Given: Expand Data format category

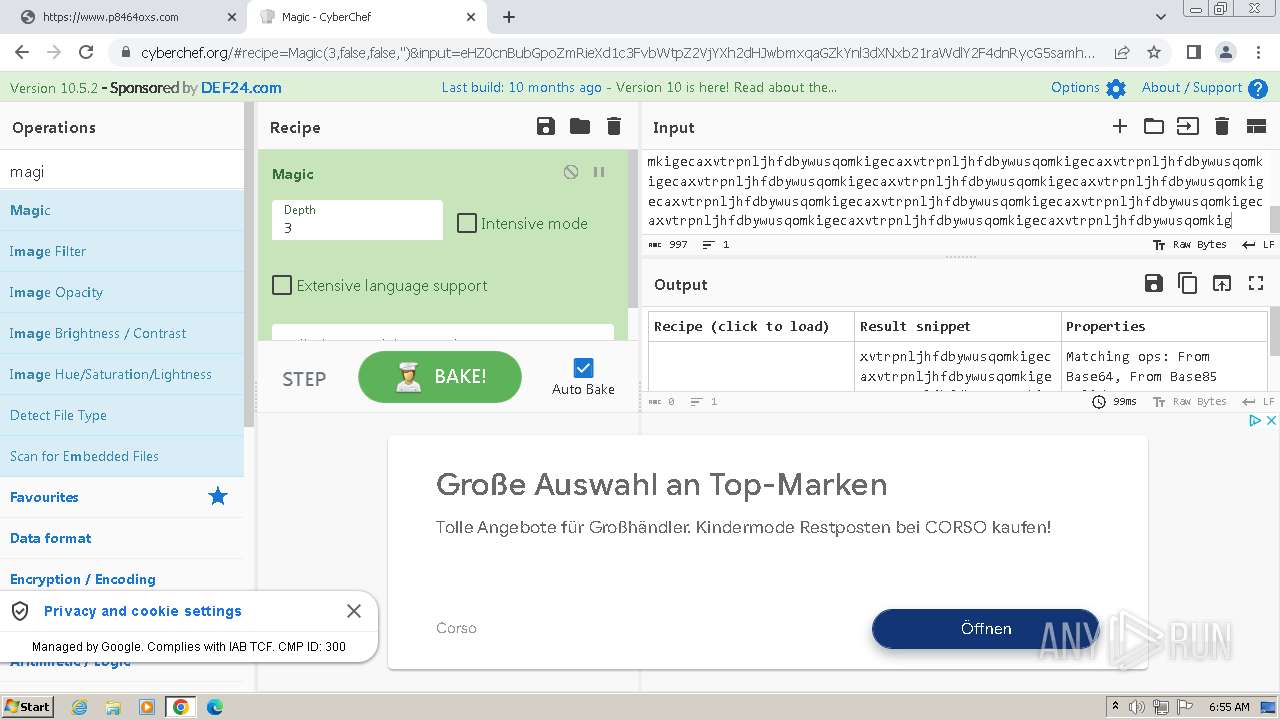Looking at the screenshot, I should (51, 538).
